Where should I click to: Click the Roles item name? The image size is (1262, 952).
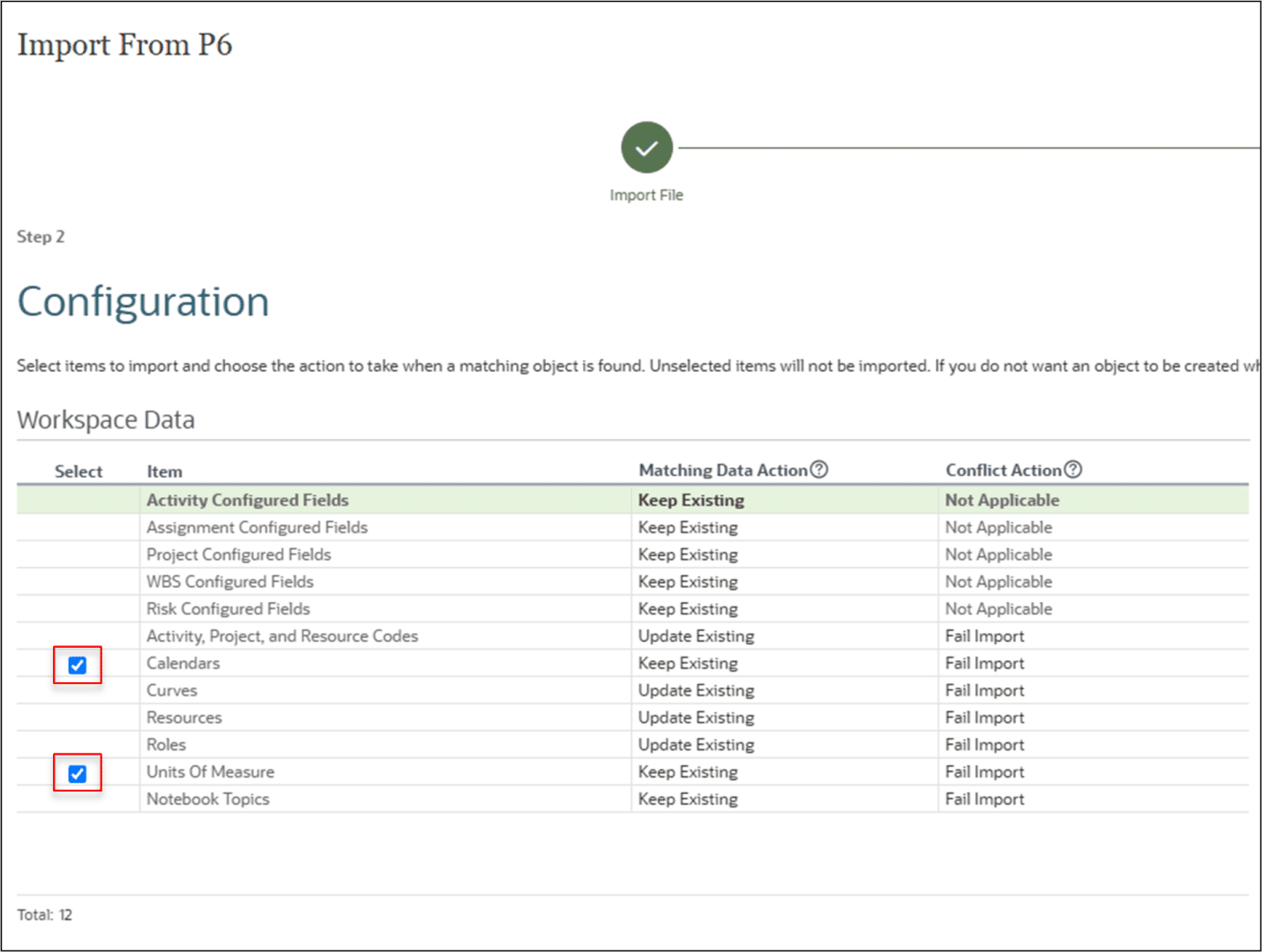click(x=166, y=745)
